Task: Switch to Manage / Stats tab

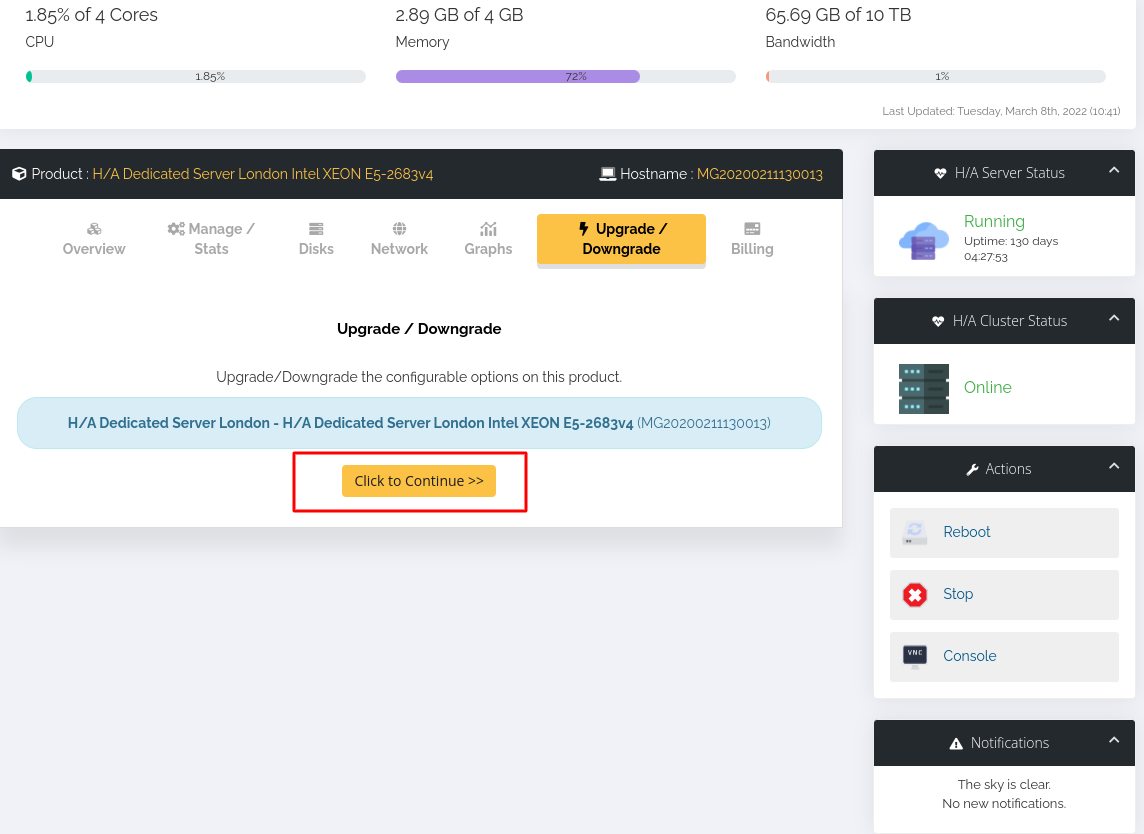Action: tap(211, 239)
